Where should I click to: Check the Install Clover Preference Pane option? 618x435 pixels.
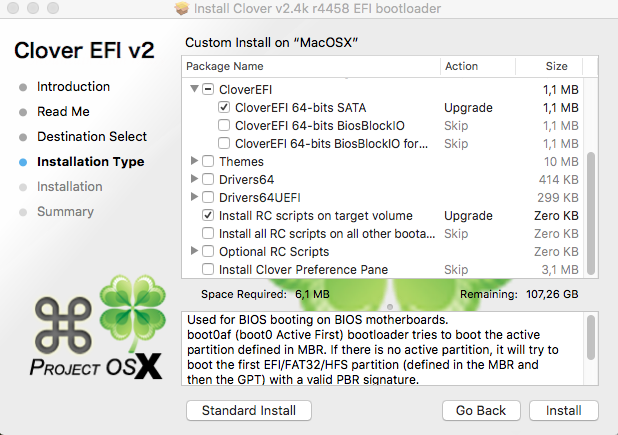(x=208, y=270)
